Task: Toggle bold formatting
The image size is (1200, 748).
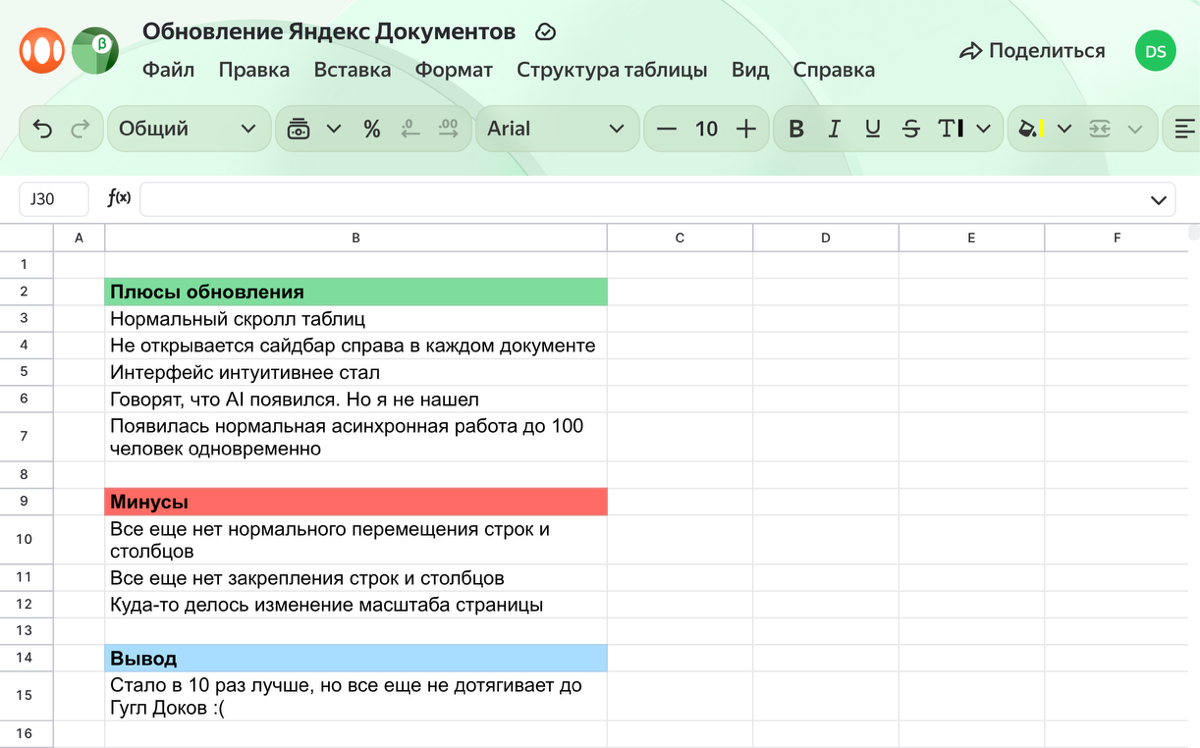Action: 796,128
